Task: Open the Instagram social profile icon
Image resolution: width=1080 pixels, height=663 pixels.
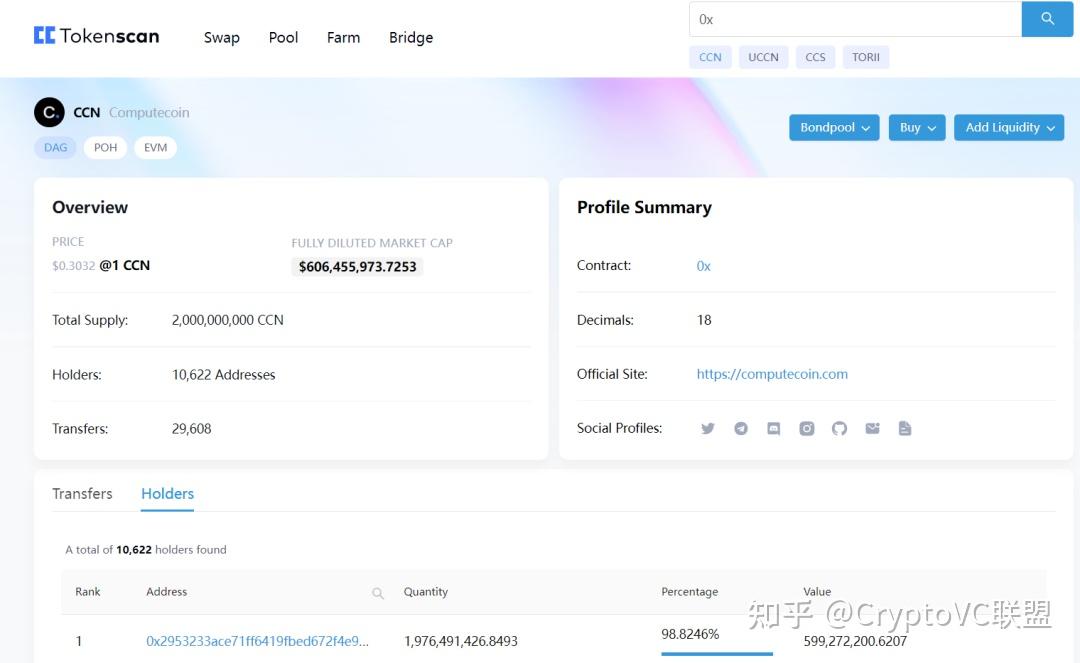Action: (807, 428)
